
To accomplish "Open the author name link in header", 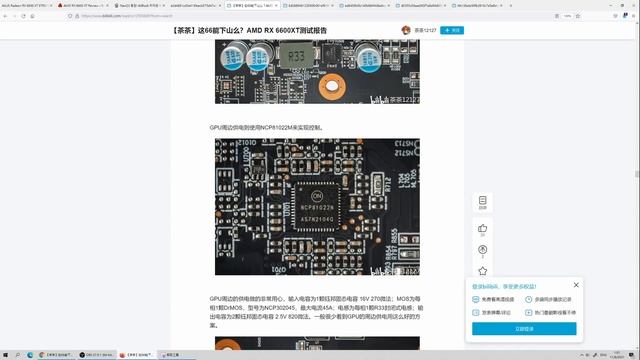I will pyautogui.click(x=425, y=30).
